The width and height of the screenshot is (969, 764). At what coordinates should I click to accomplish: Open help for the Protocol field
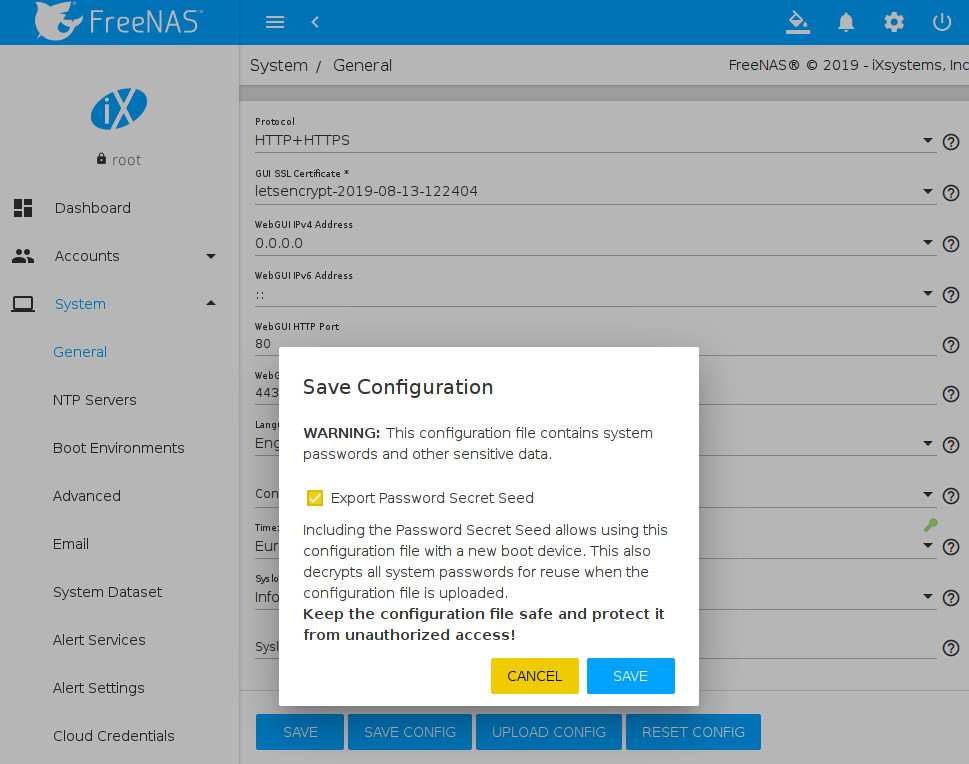click(952, 142)
